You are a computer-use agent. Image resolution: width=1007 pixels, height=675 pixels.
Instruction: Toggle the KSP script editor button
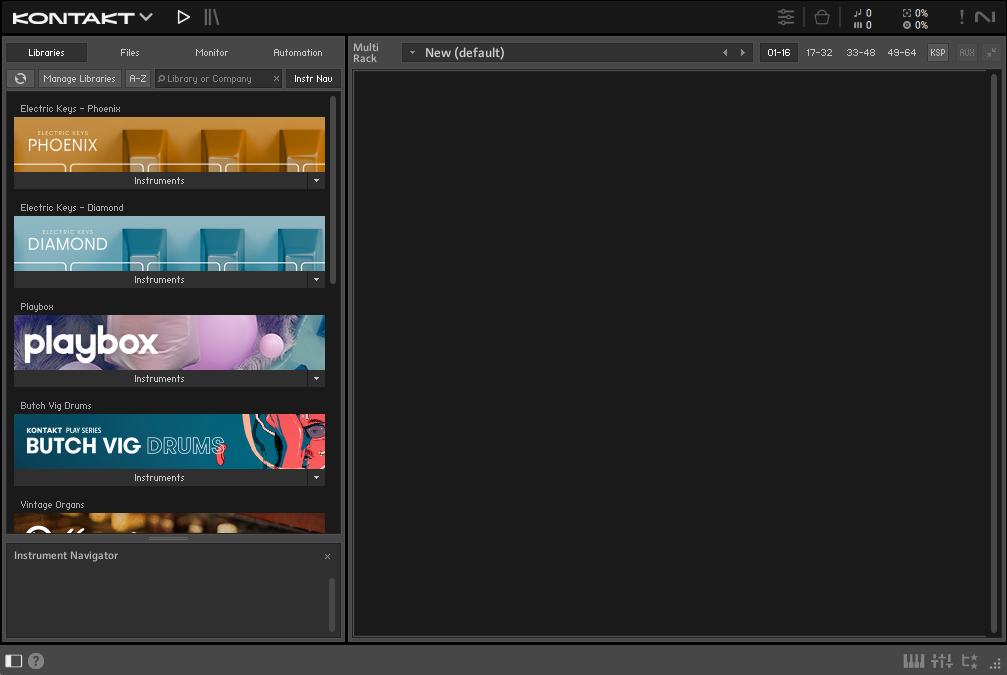pyautogui.click(x=938, y=53)
